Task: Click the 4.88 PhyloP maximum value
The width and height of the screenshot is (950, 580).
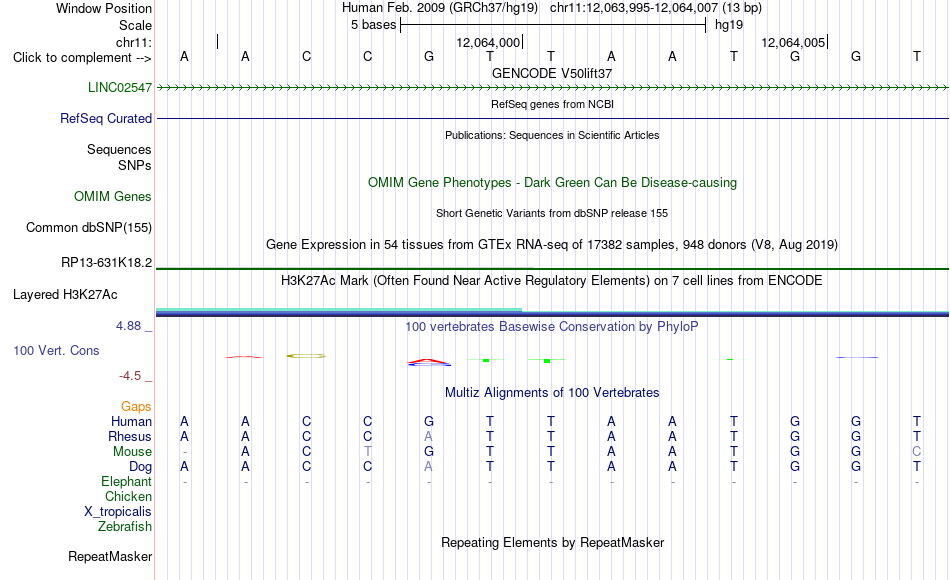Action: [x=128, y=326]
